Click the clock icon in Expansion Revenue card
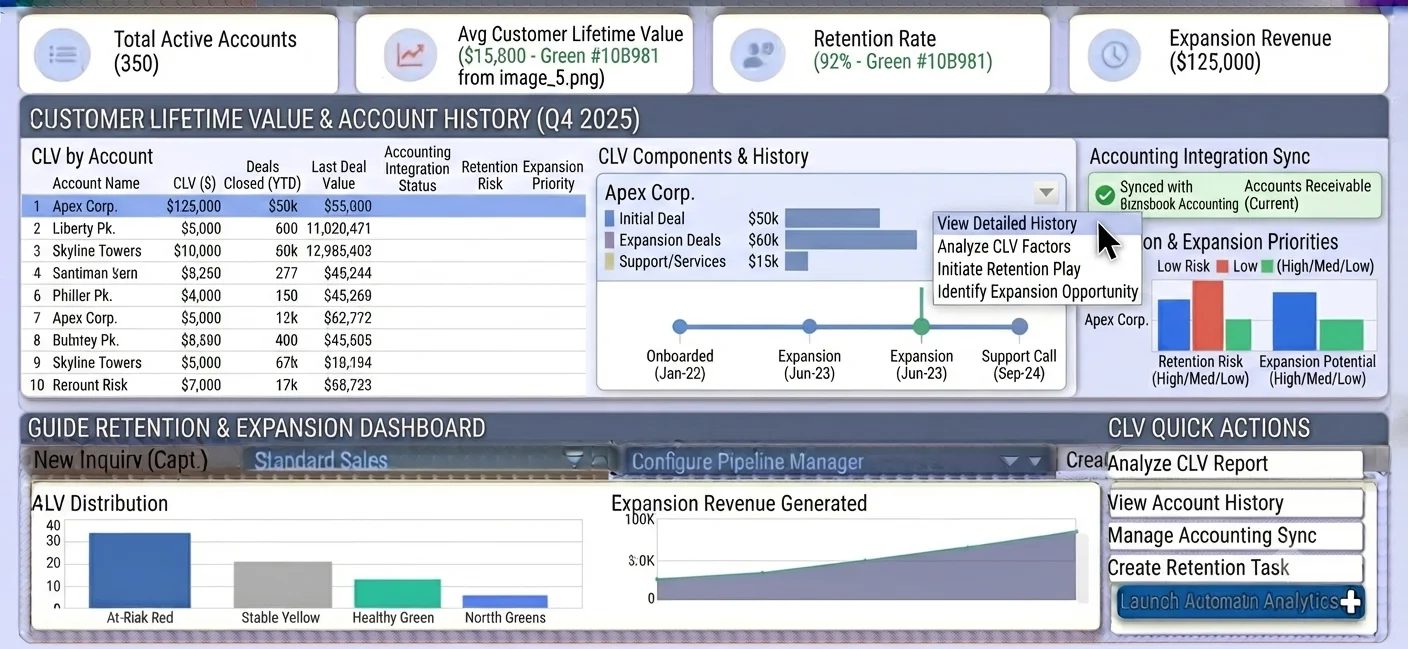1408x649 pixels. pyautogui.click(x=1114, y=55)
